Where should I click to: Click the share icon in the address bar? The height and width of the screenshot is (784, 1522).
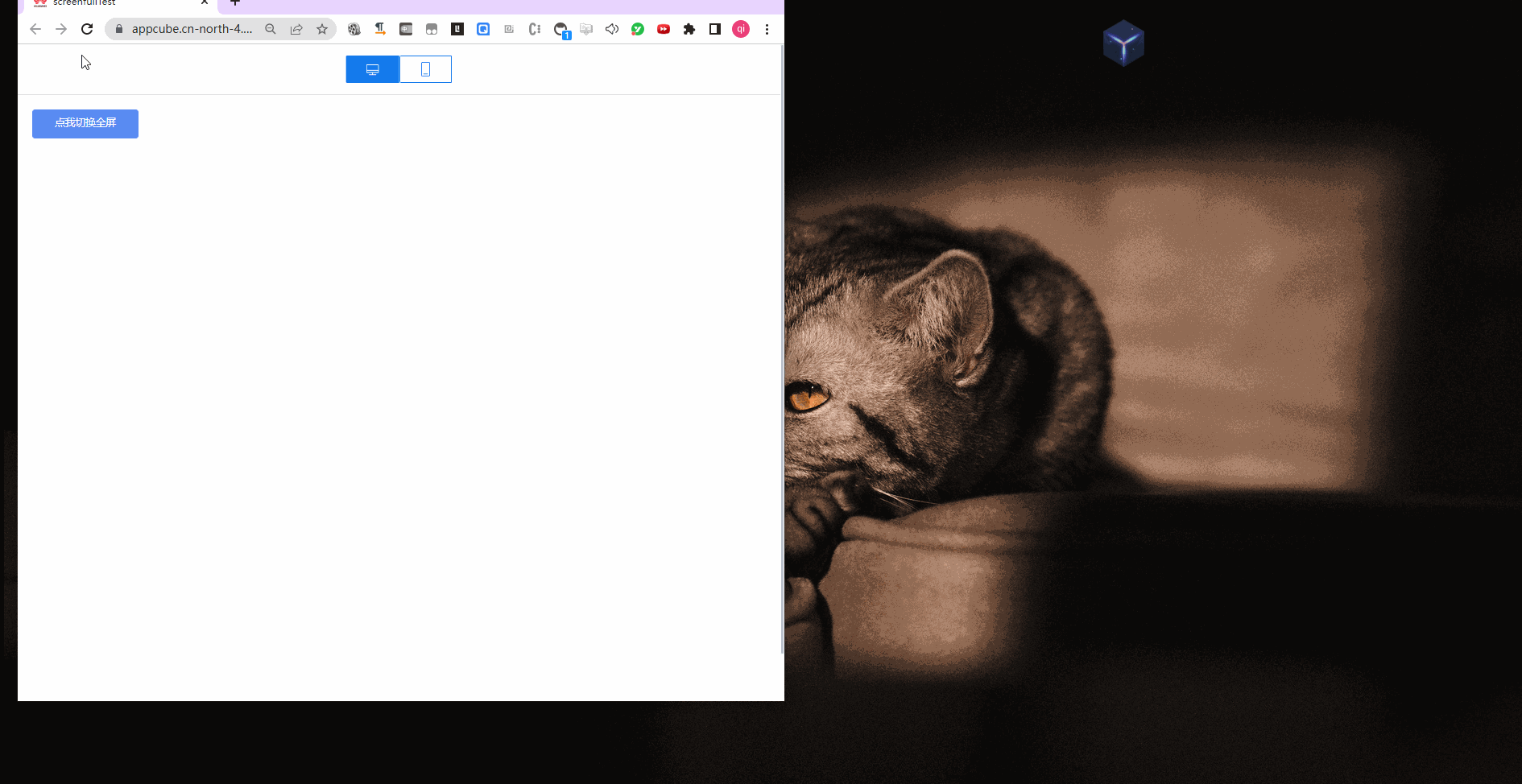tap(296, 29)
